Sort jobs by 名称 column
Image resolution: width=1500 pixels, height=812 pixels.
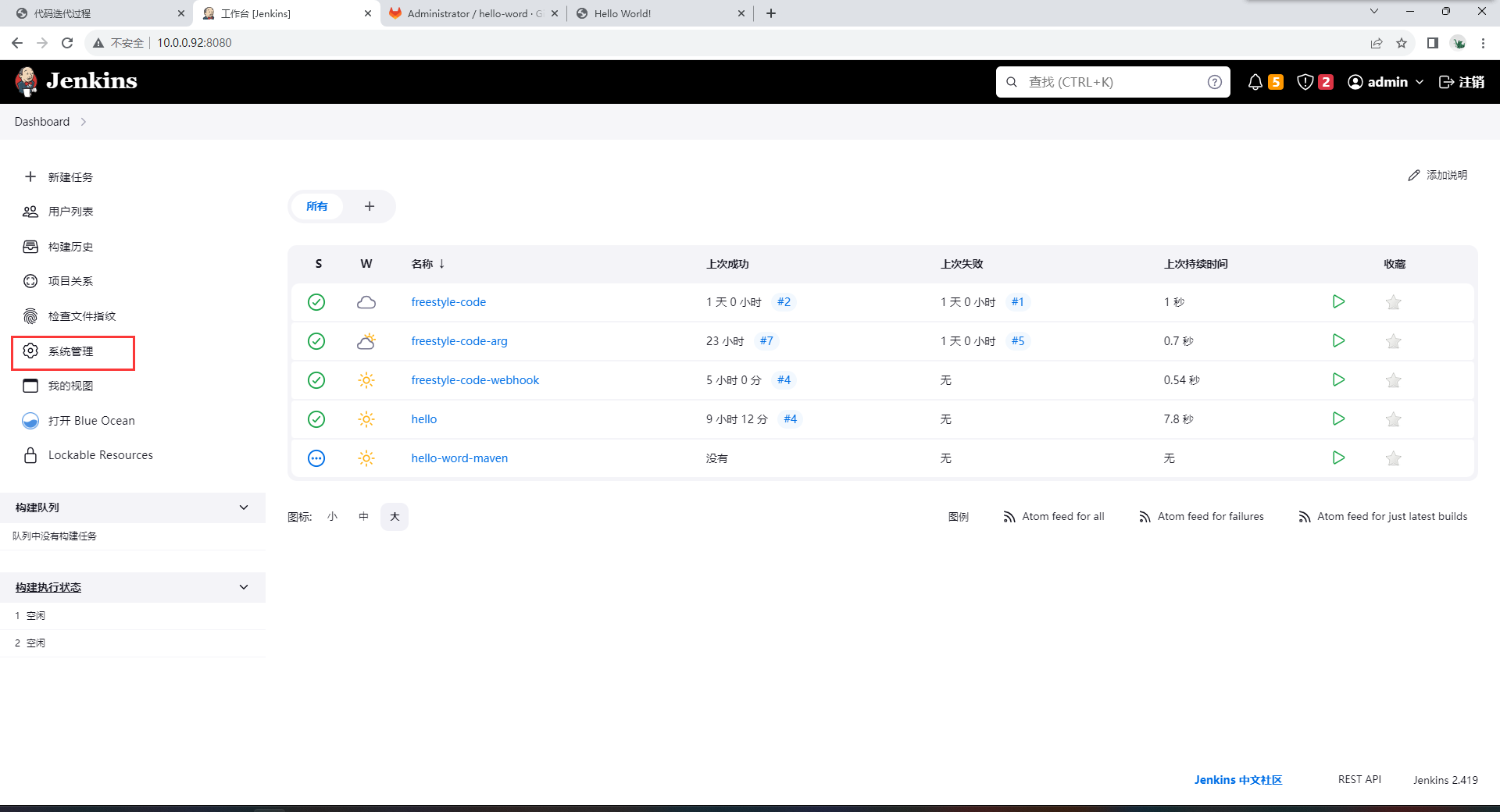[x=428, y=264]
